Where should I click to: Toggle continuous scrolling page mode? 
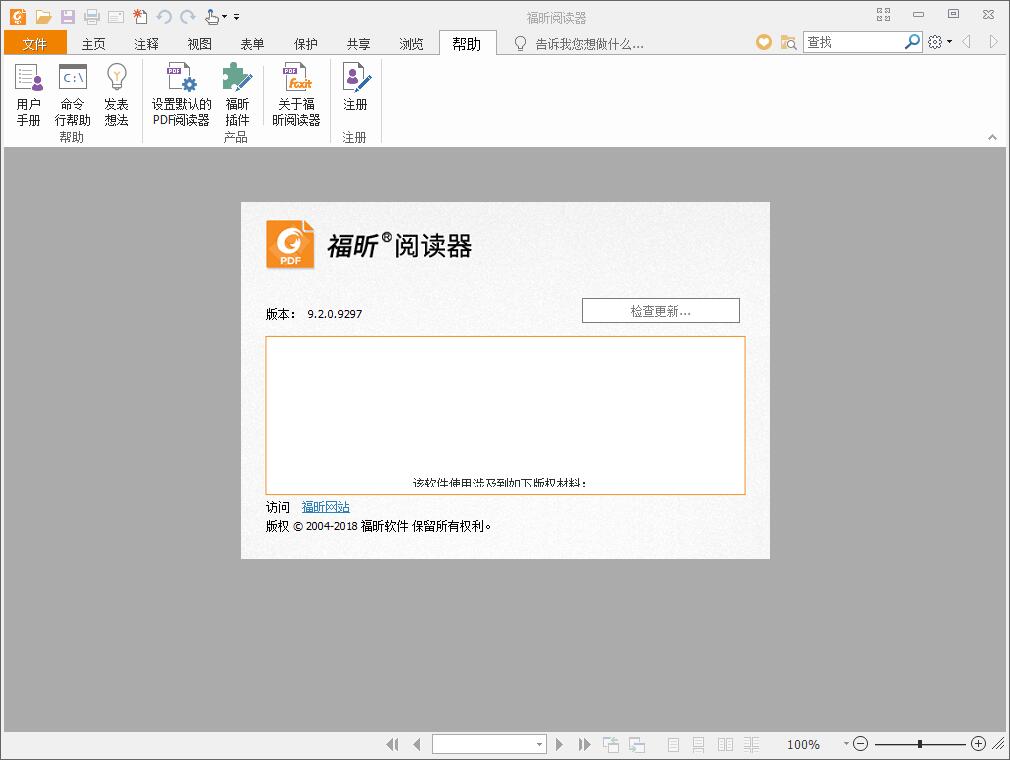click(x=697, y=744)
